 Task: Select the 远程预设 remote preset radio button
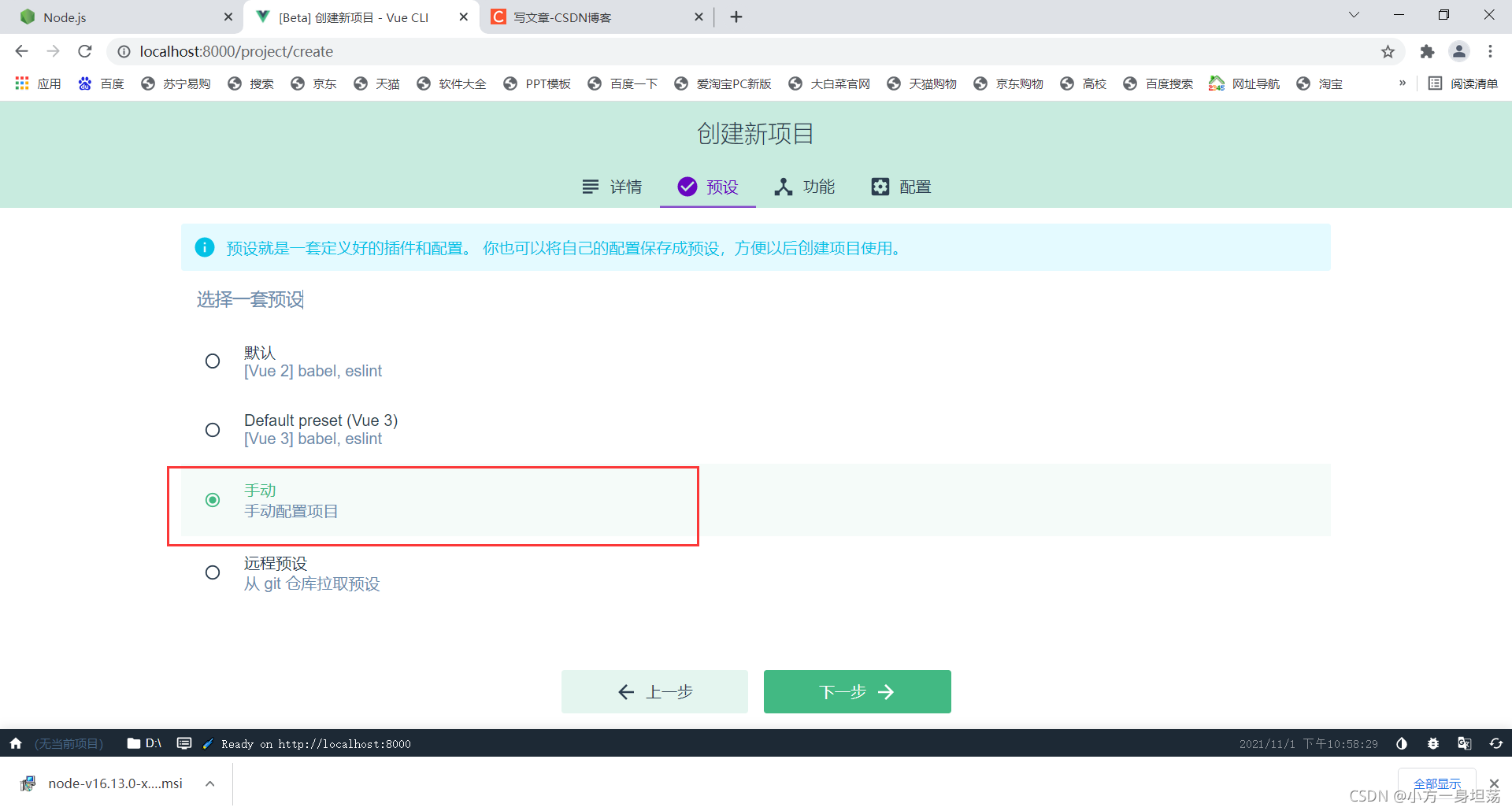[213, 572]
